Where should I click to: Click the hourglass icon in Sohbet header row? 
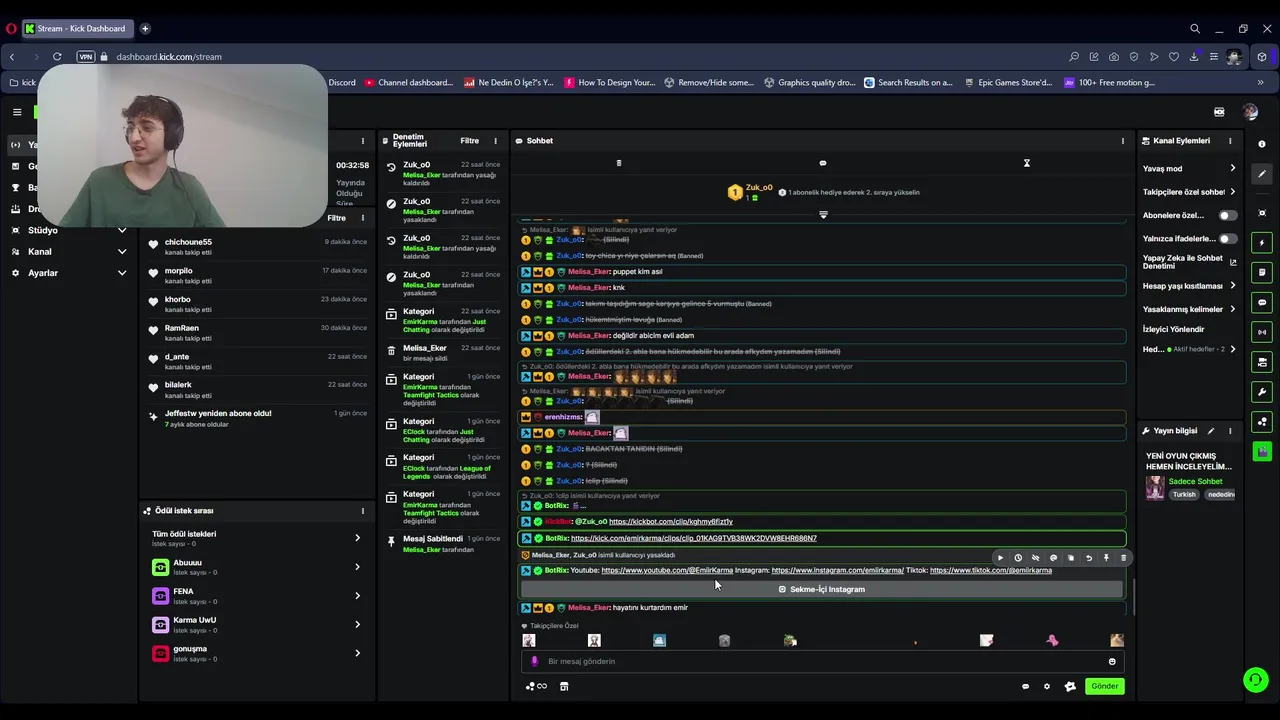[x=1026, y=163]
